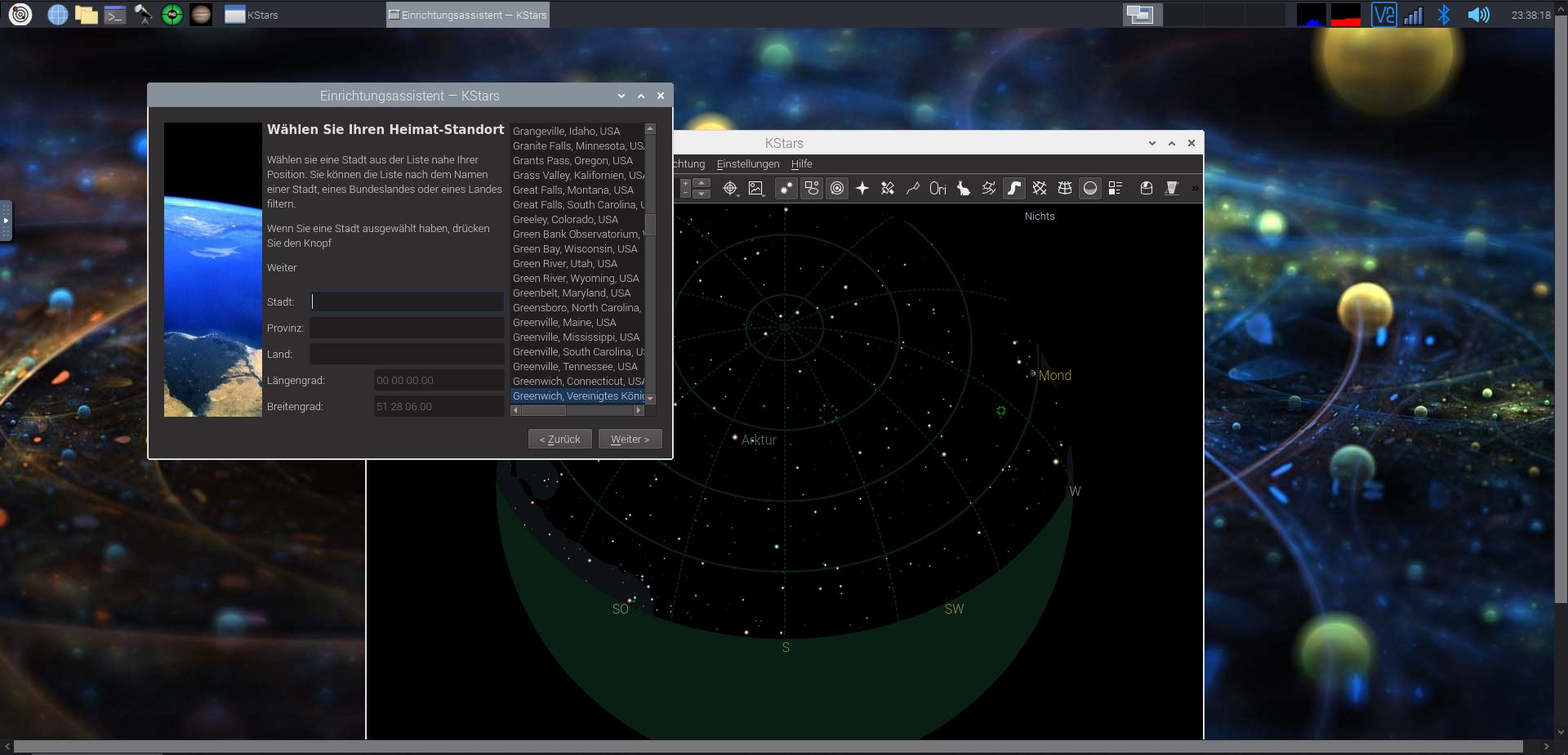Select 'Greenville, Tennessee, USA' entry
The height and width of the screenshot is (755, 1568).
(x=577, y=367)
